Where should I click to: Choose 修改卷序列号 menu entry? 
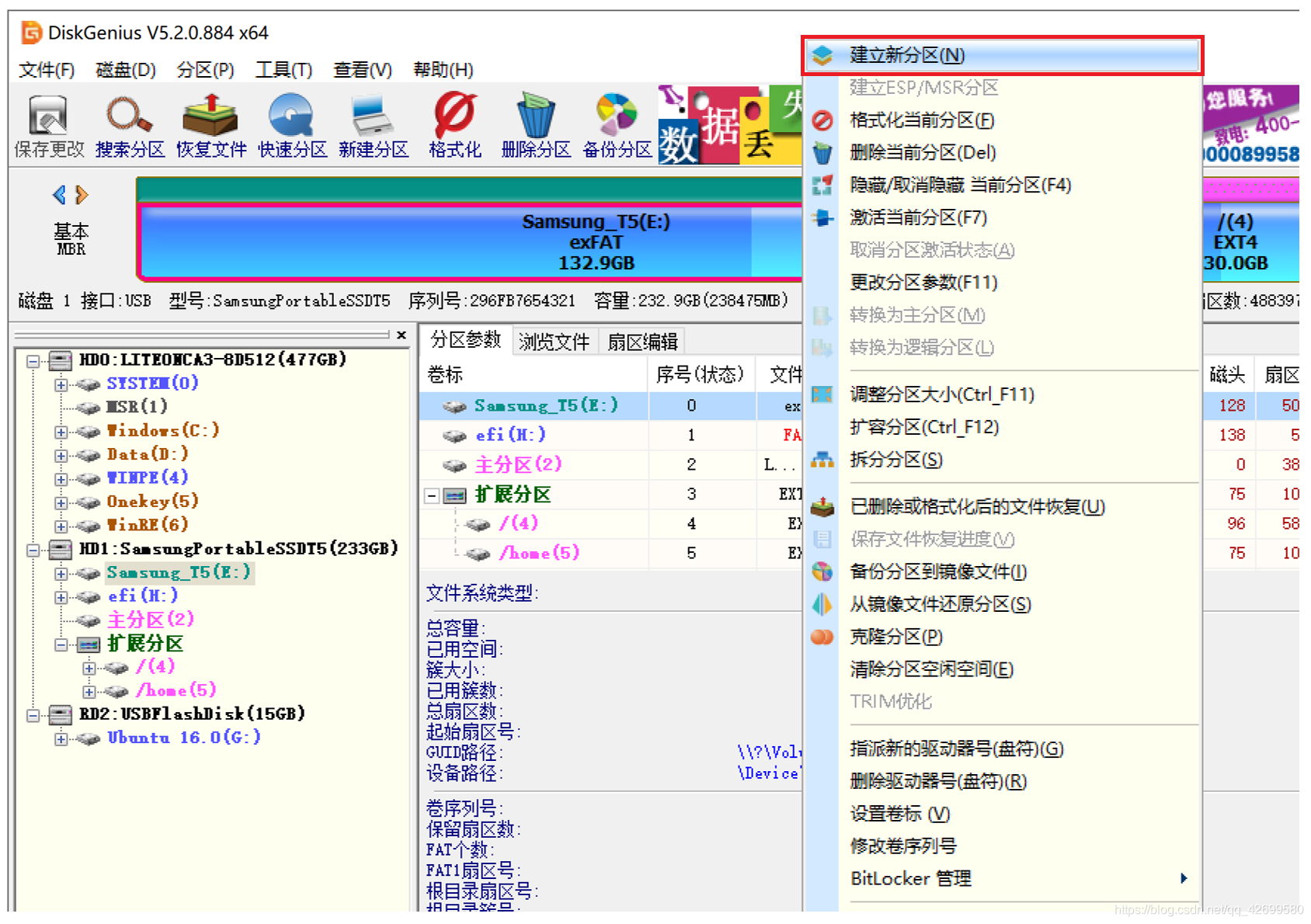point(903,846)
